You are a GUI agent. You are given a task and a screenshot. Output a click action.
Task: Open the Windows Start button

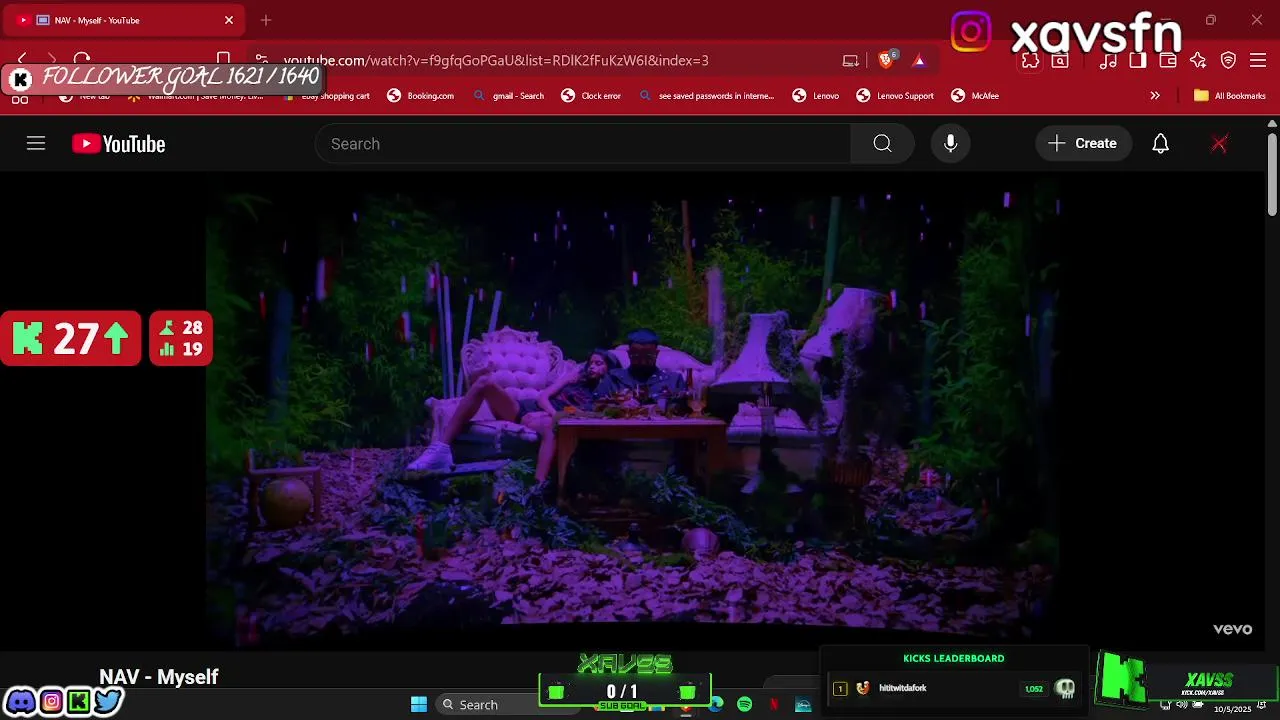pyautogui.click(x=419, y=704)
